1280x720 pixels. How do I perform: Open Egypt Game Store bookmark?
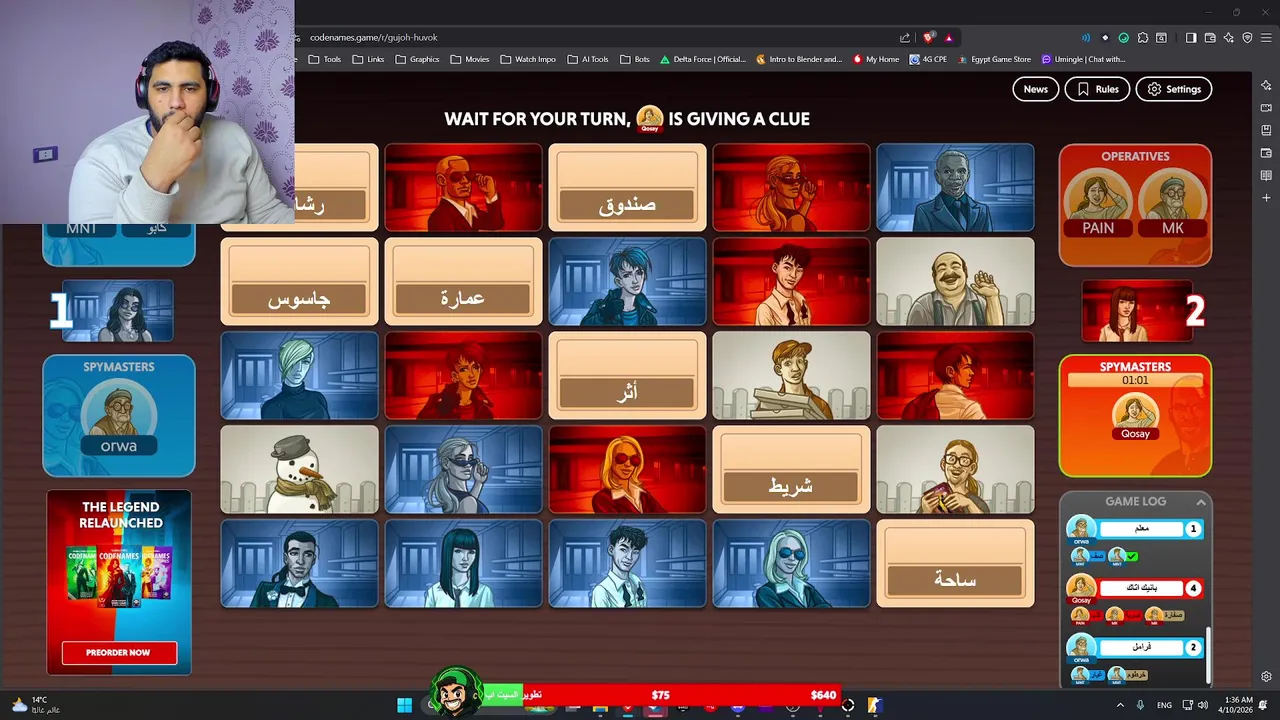[994, 59]
